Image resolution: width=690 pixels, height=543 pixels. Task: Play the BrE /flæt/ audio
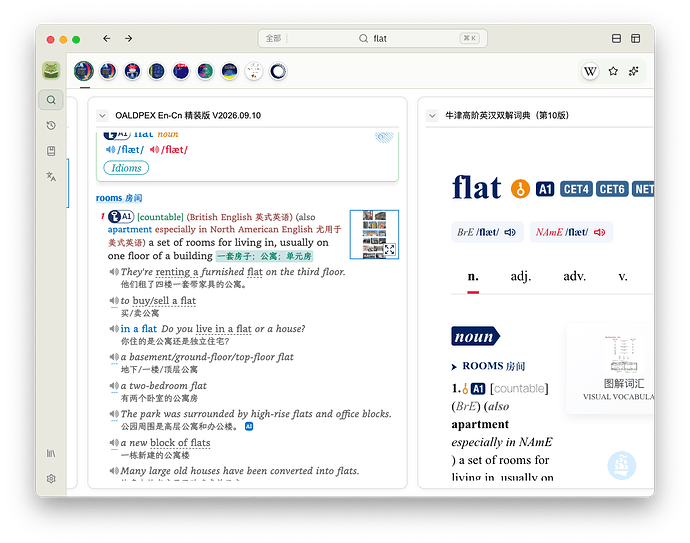coord(510,232)
